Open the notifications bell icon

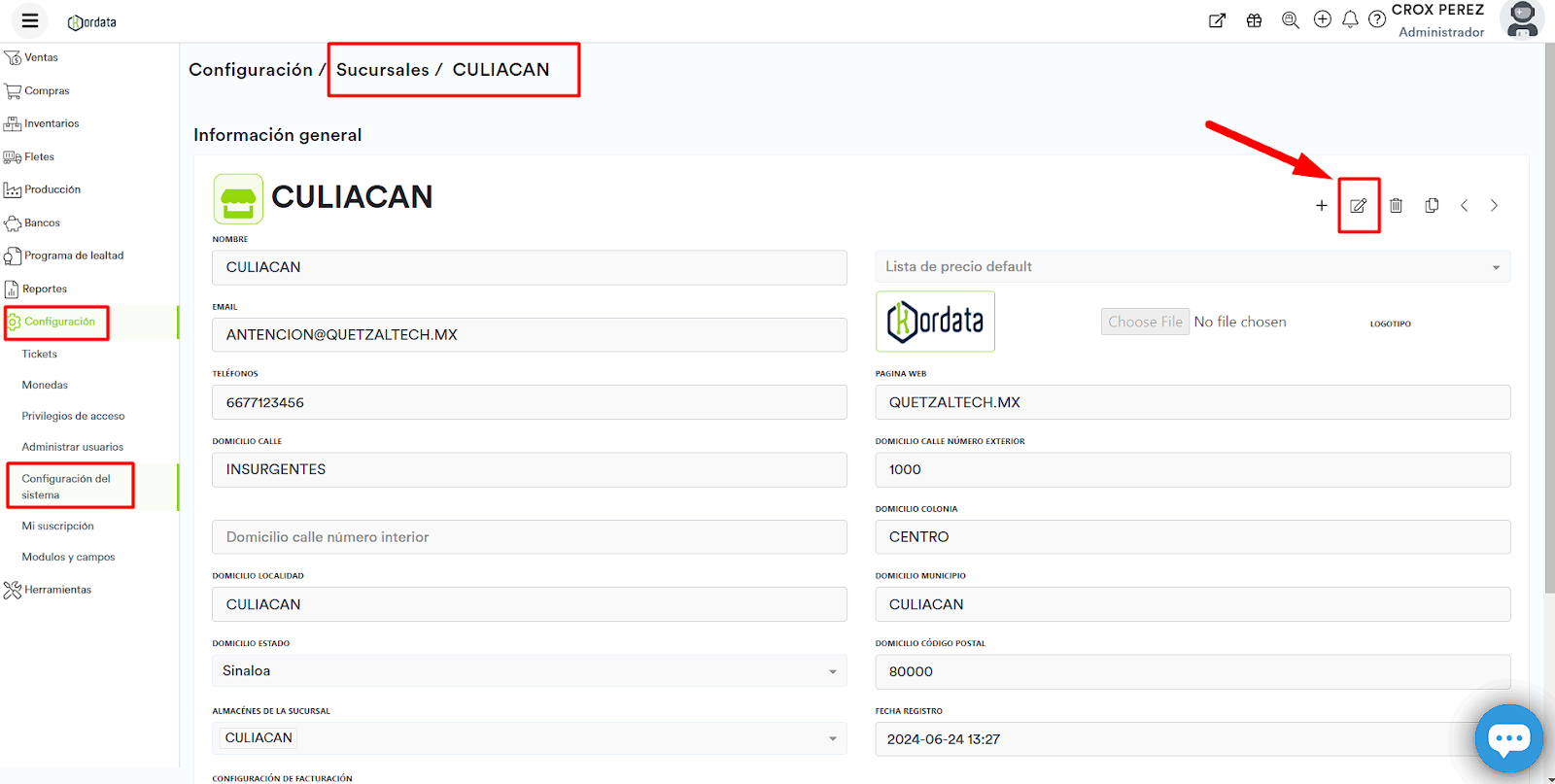pyautogui.click(x=1350, y=19)
